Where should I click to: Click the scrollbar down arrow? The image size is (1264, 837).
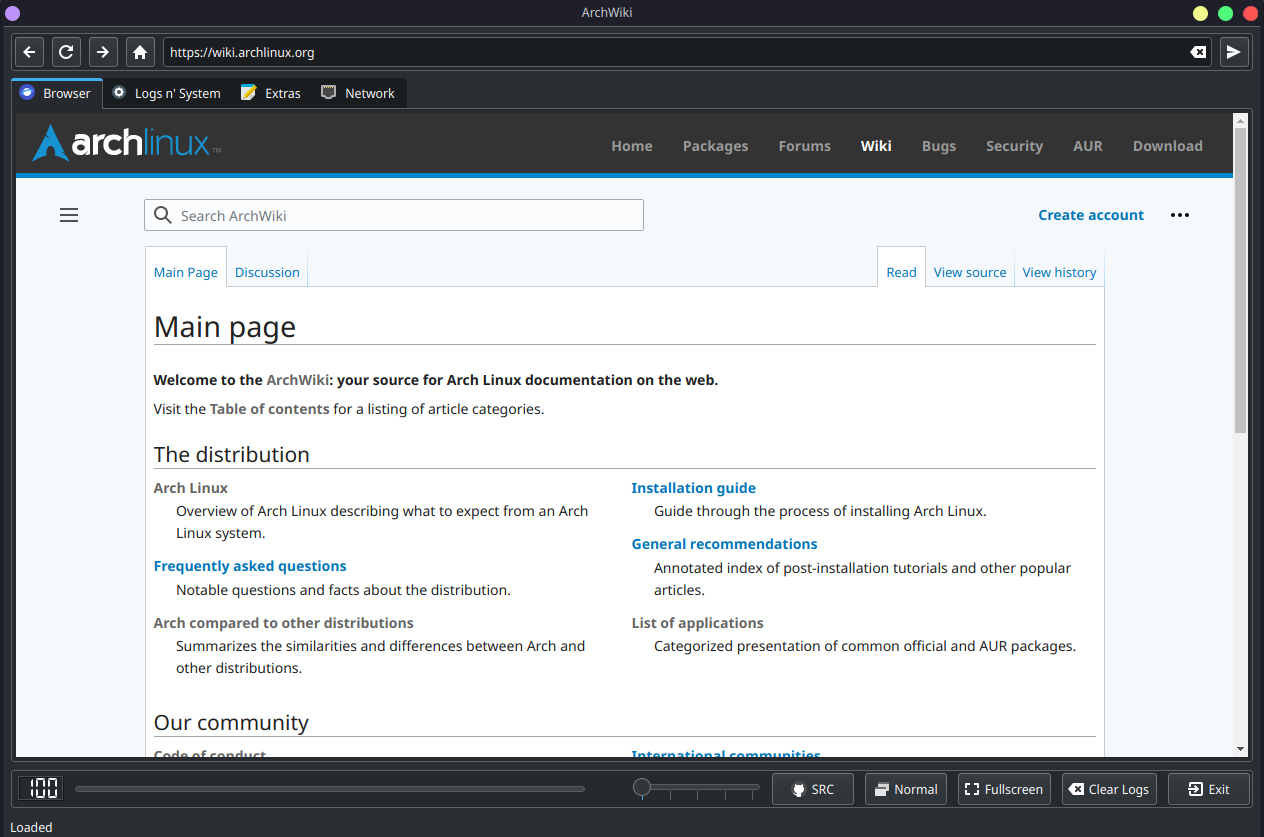click(x=1240, y=748)
